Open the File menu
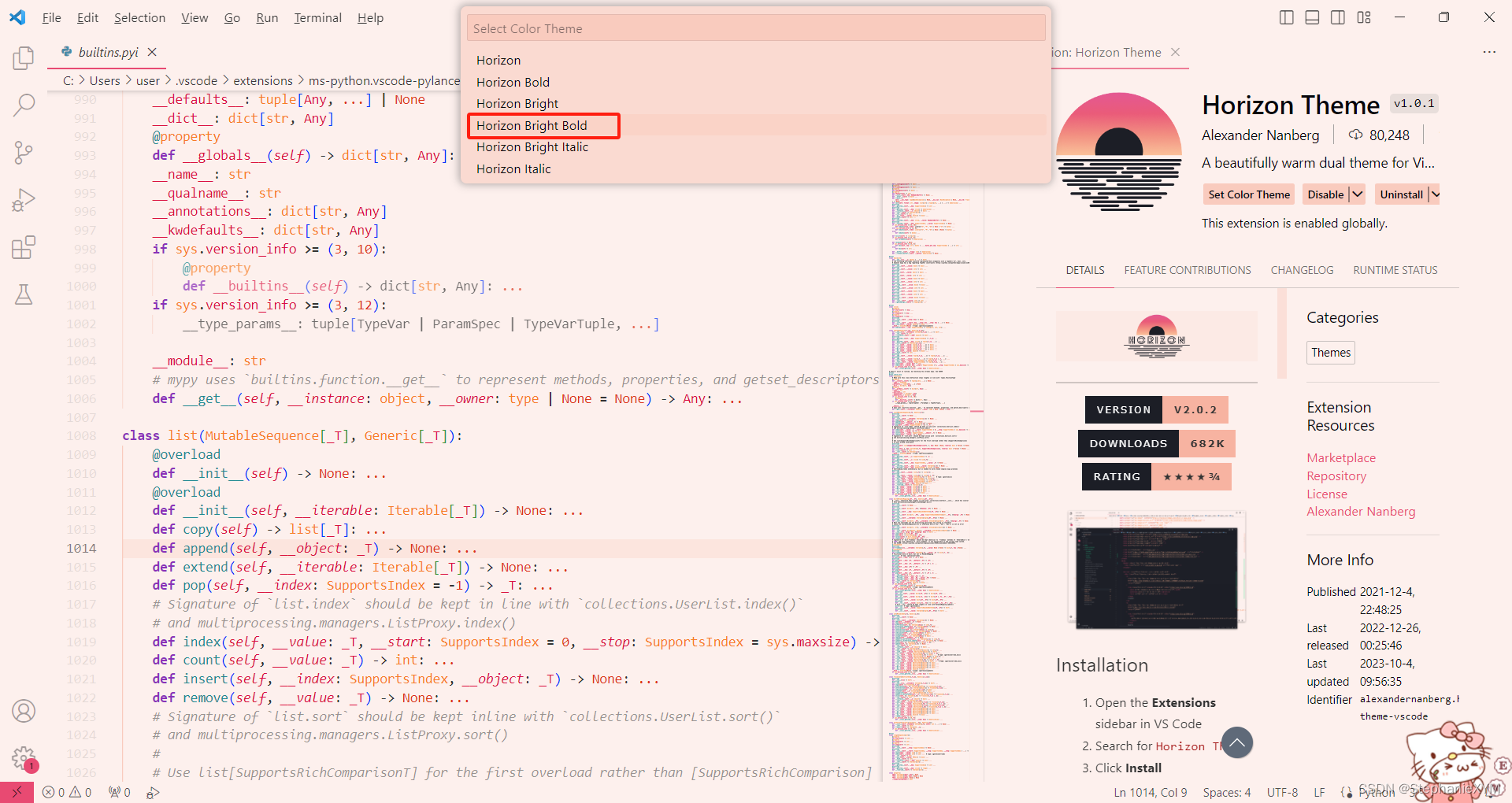1512x803 pixels. [x=51, y=17]
